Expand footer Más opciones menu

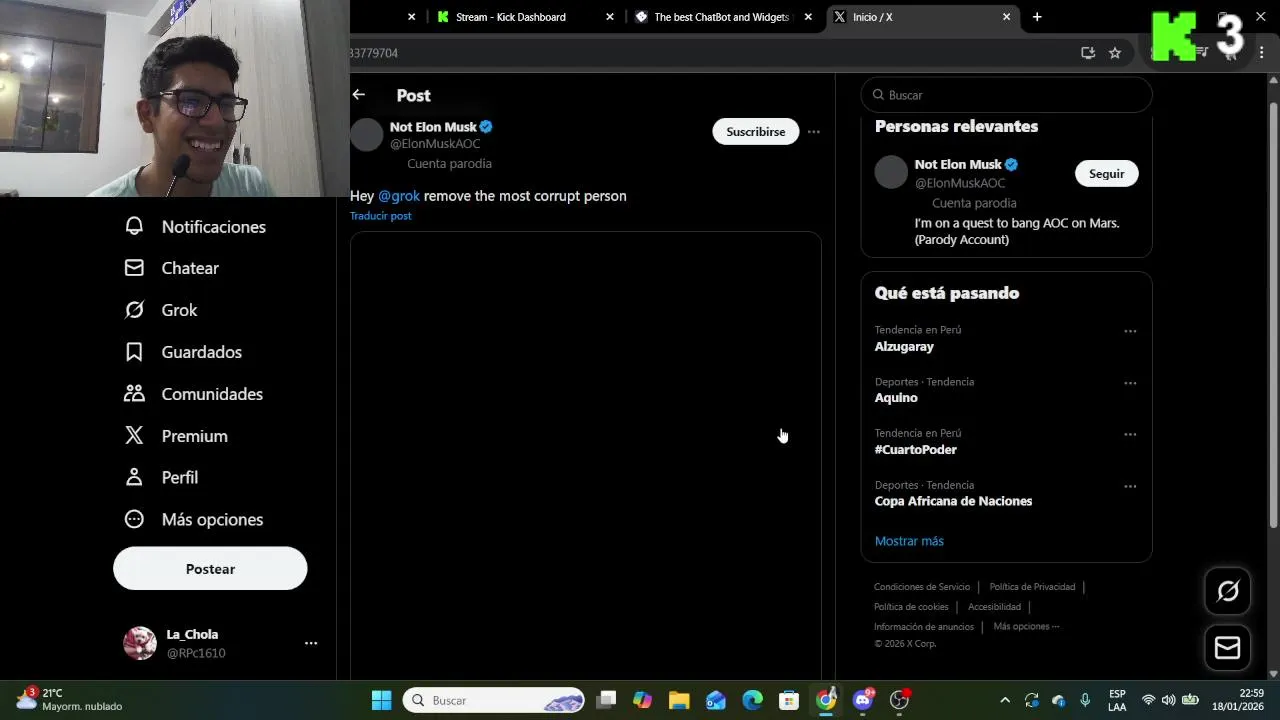tap(1026, 627)
